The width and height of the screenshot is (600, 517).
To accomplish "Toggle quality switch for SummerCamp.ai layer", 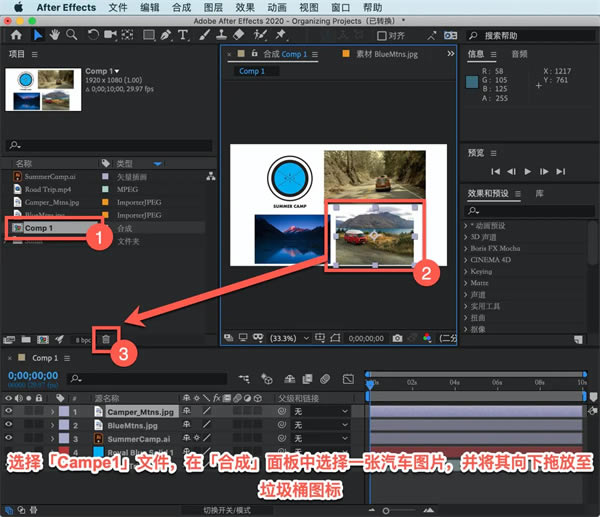I will coord(207,438).
